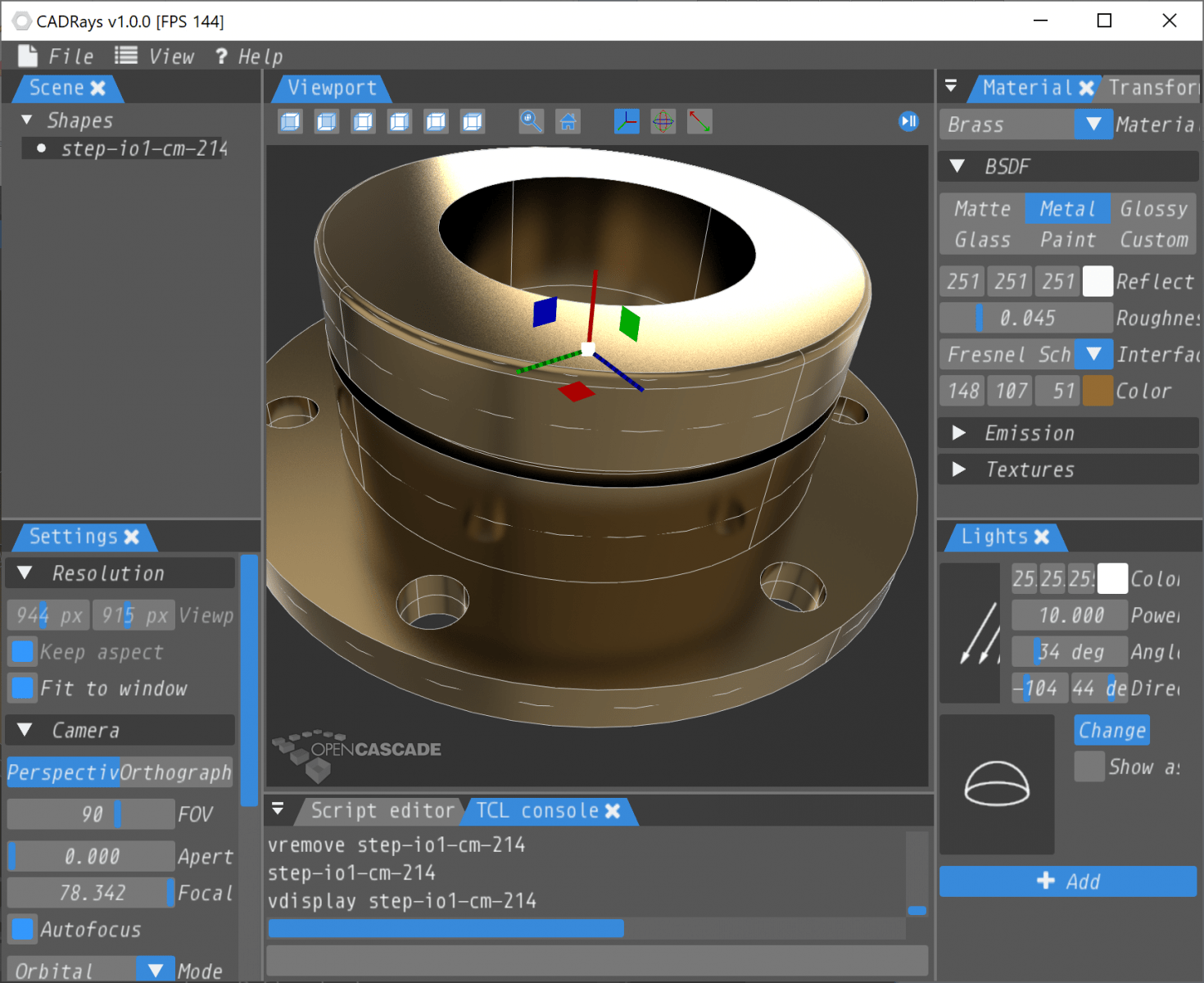Open the Brass material dropdown
Viewport: 1204px width, 983px height.
click(x=1093, y=125)
